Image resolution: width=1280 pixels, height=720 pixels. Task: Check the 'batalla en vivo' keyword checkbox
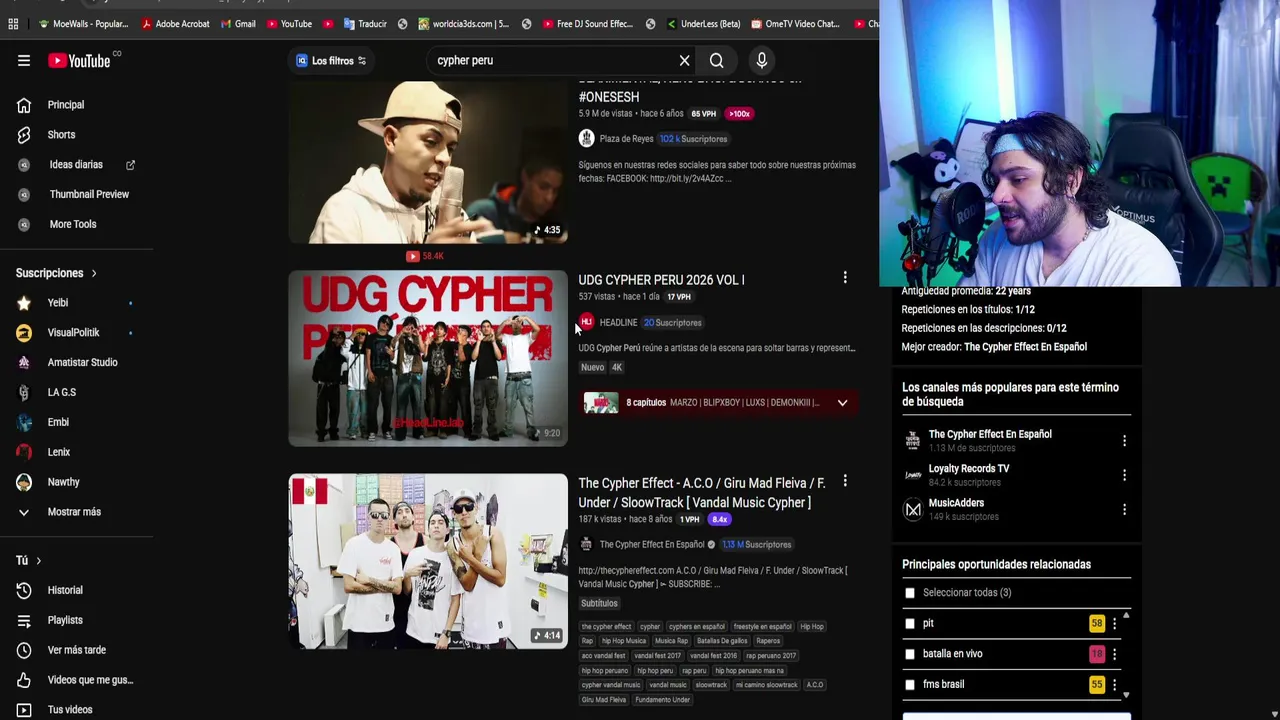910,654
